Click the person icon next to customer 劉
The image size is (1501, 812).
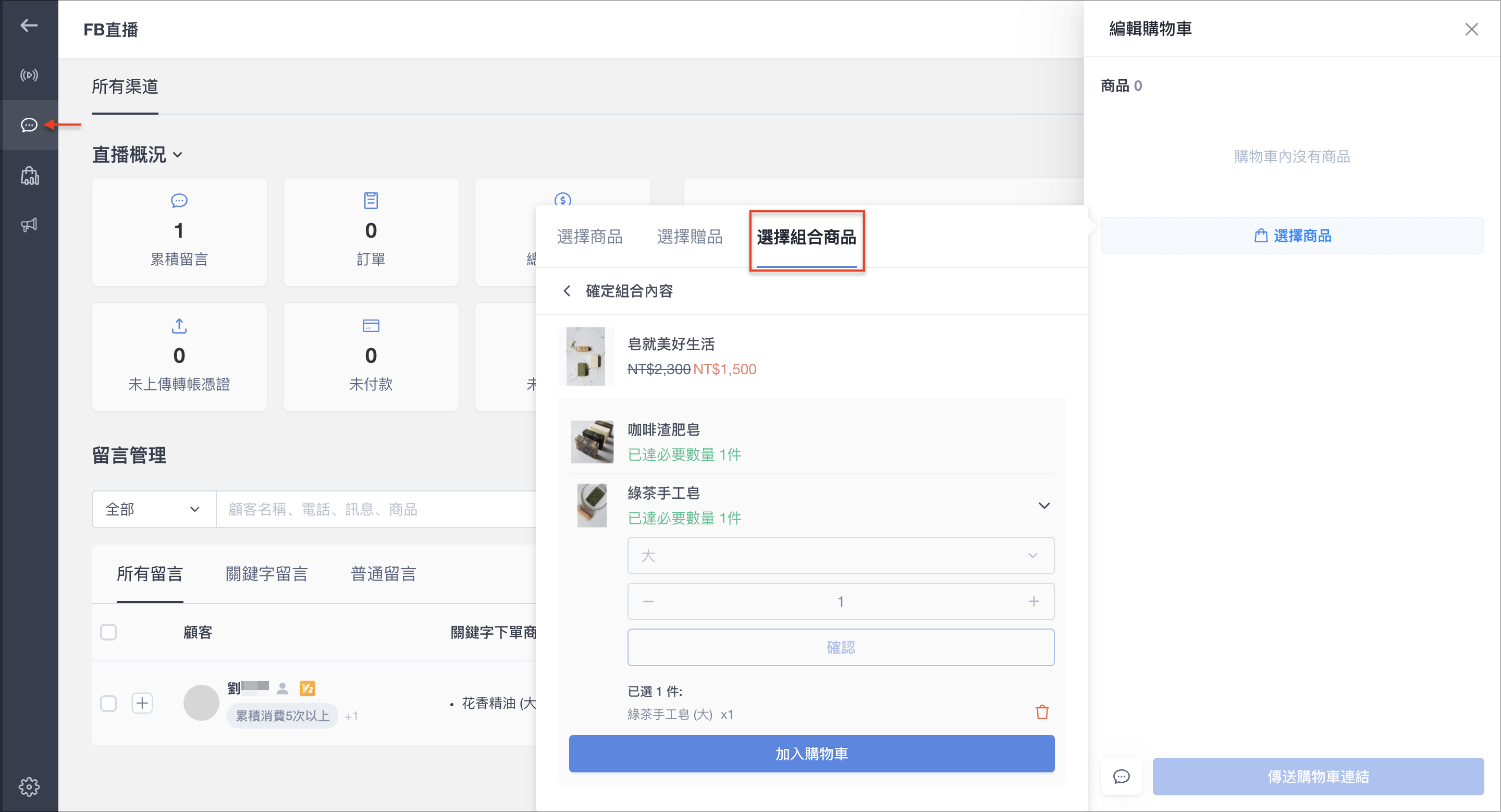(x=282, y=688)
